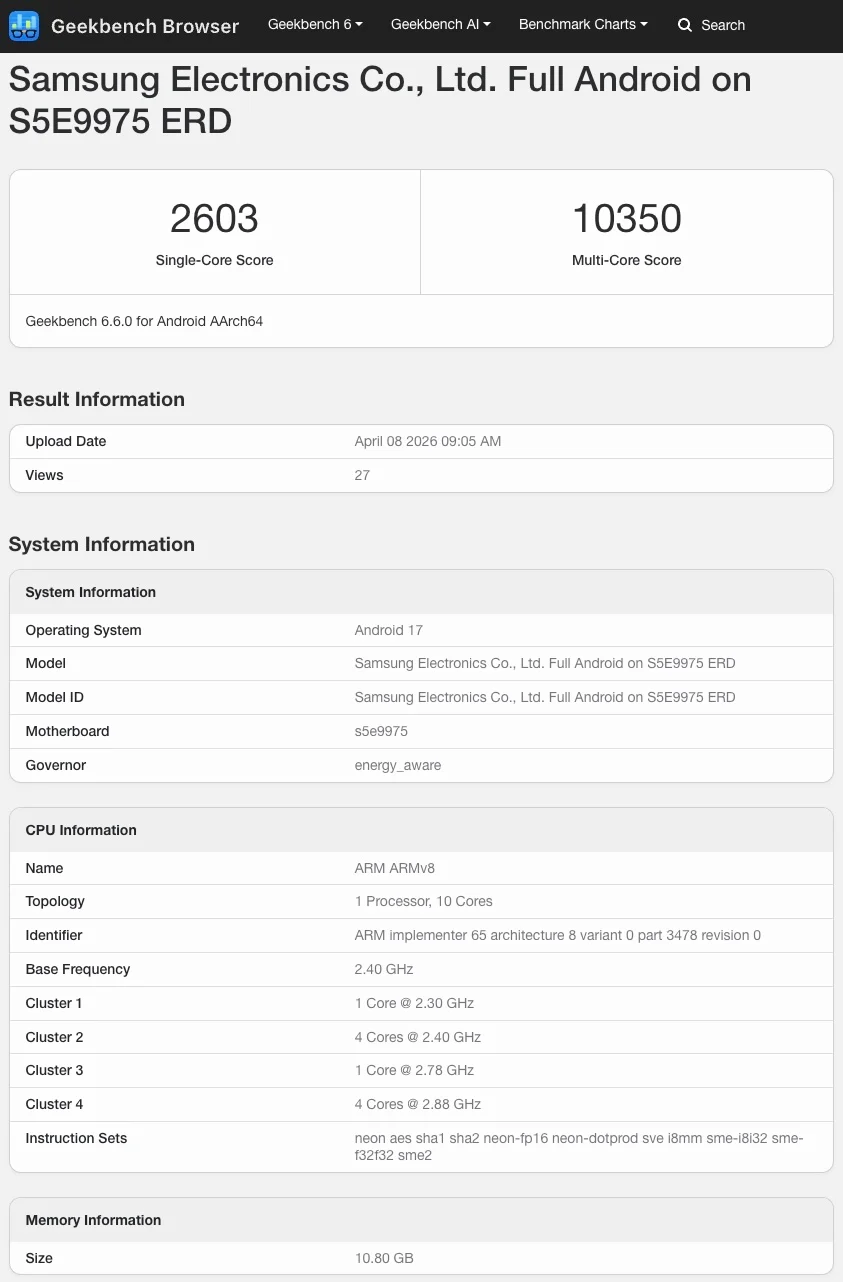Screen dimensions: 843x1282
Task: Select the Single-Core Score panel
Action: point(214,231)
